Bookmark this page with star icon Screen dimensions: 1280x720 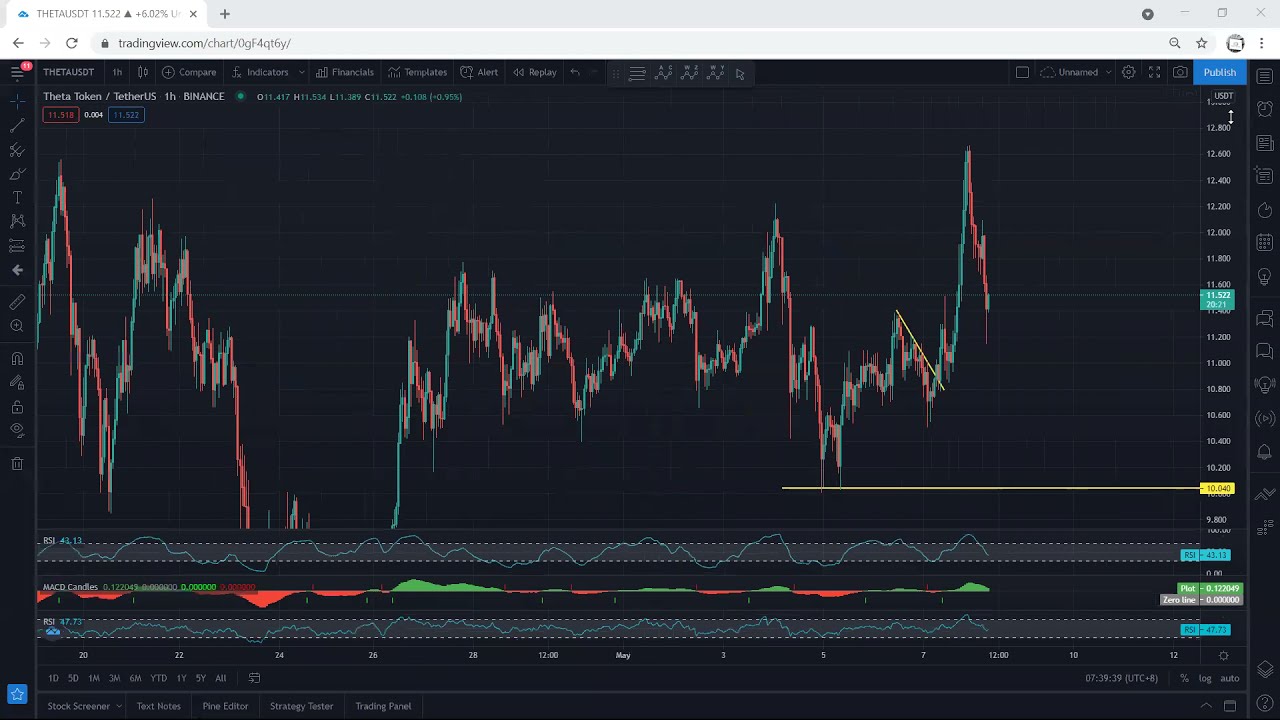[x=1202, y=43]
